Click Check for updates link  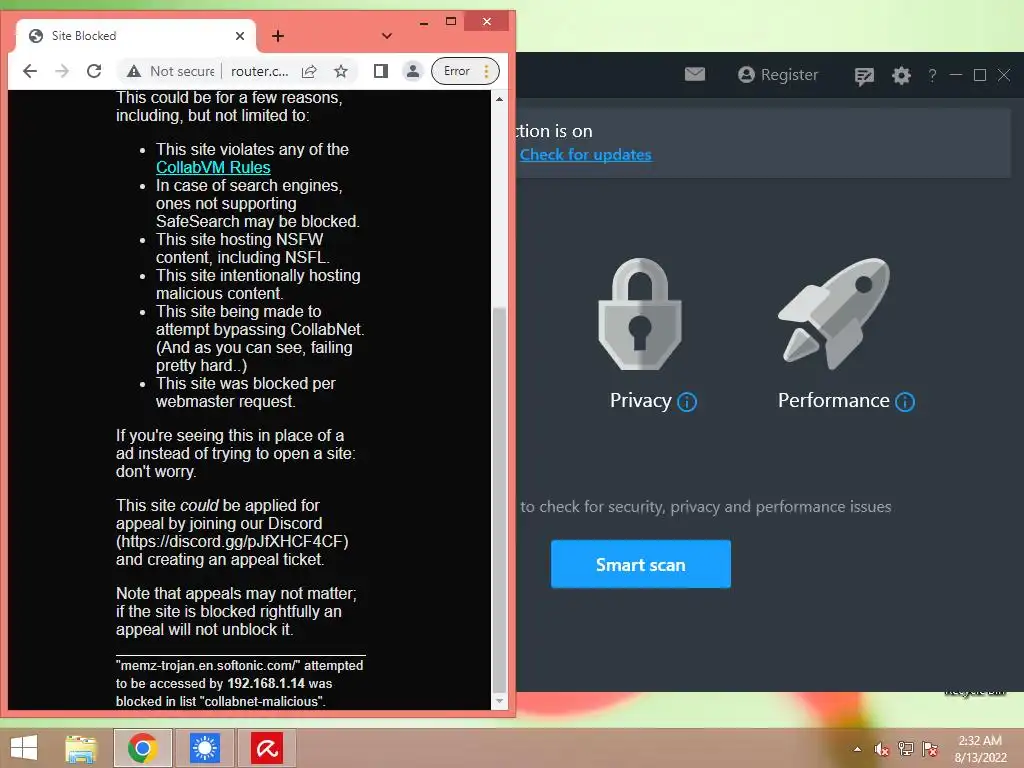pos(586,155)
